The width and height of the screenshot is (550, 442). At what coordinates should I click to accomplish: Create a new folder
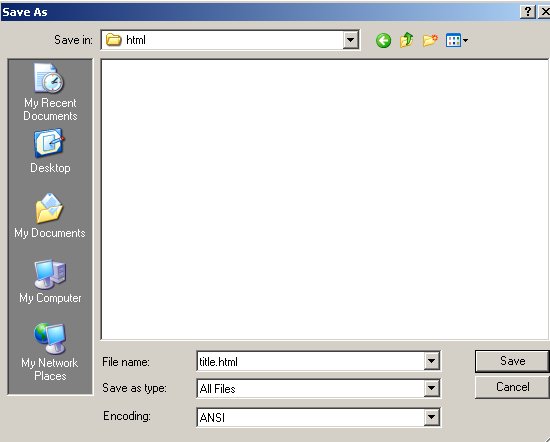coord(430,40)
